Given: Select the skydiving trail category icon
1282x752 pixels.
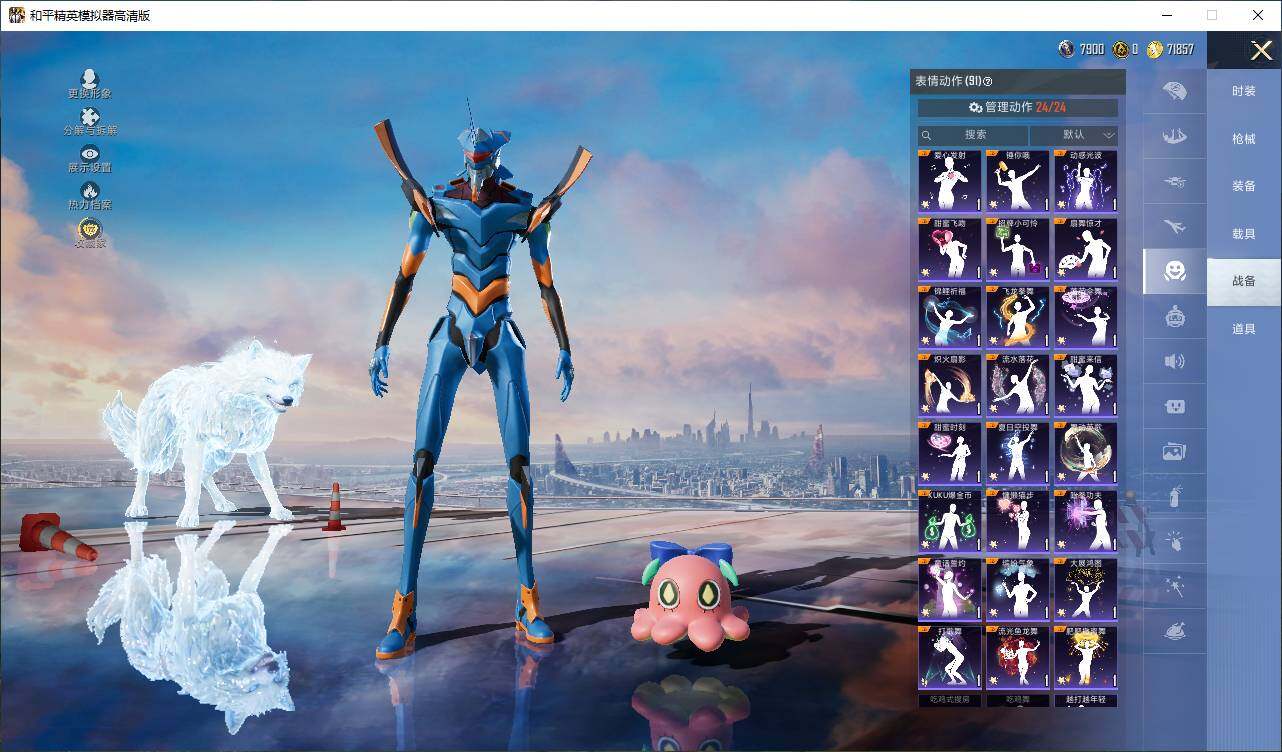Looking at the screenshot, I should pos(1175,136).
